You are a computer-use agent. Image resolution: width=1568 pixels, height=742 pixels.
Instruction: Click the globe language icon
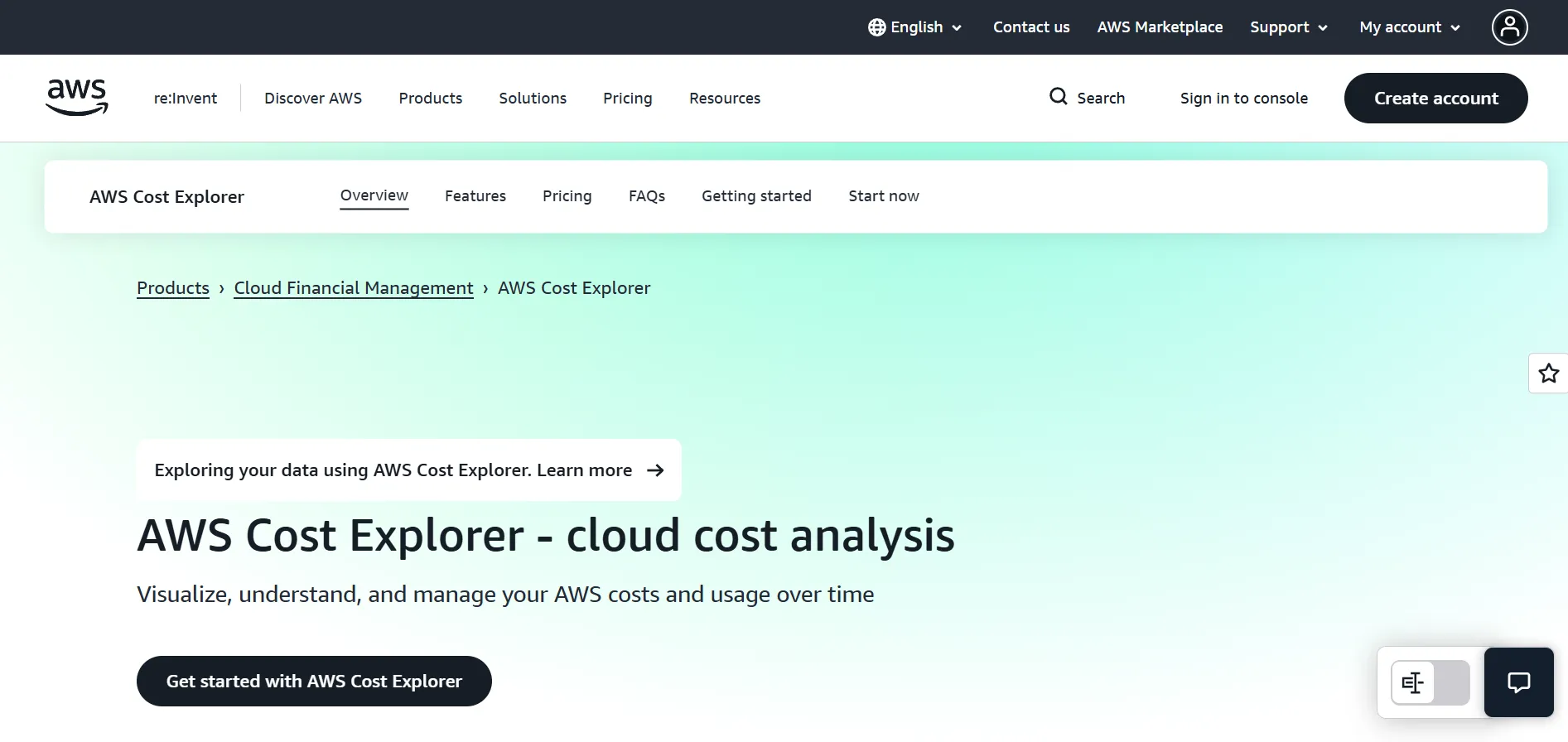pos(876,27)
